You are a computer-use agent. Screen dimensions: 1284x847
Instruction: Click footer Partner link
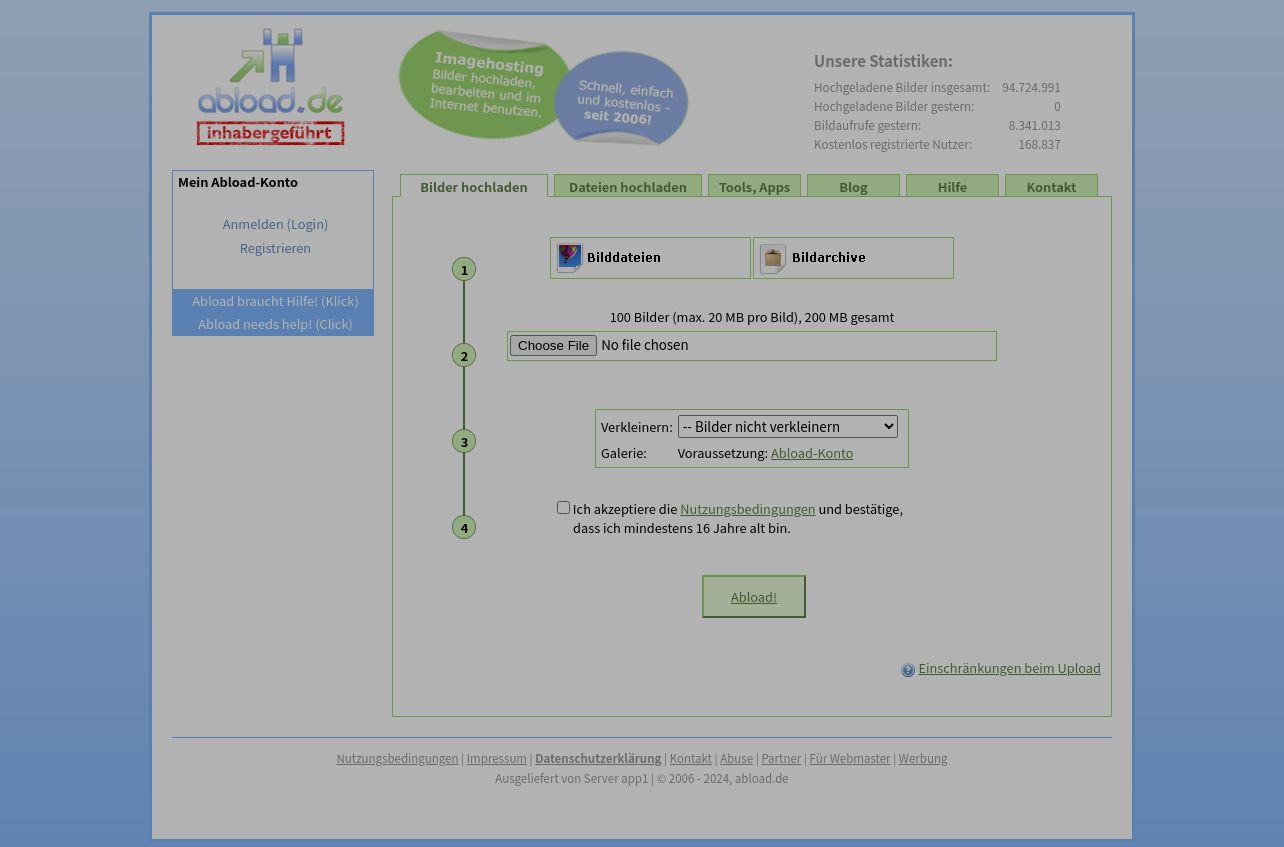pyautogui.click(x=781, y=759)
